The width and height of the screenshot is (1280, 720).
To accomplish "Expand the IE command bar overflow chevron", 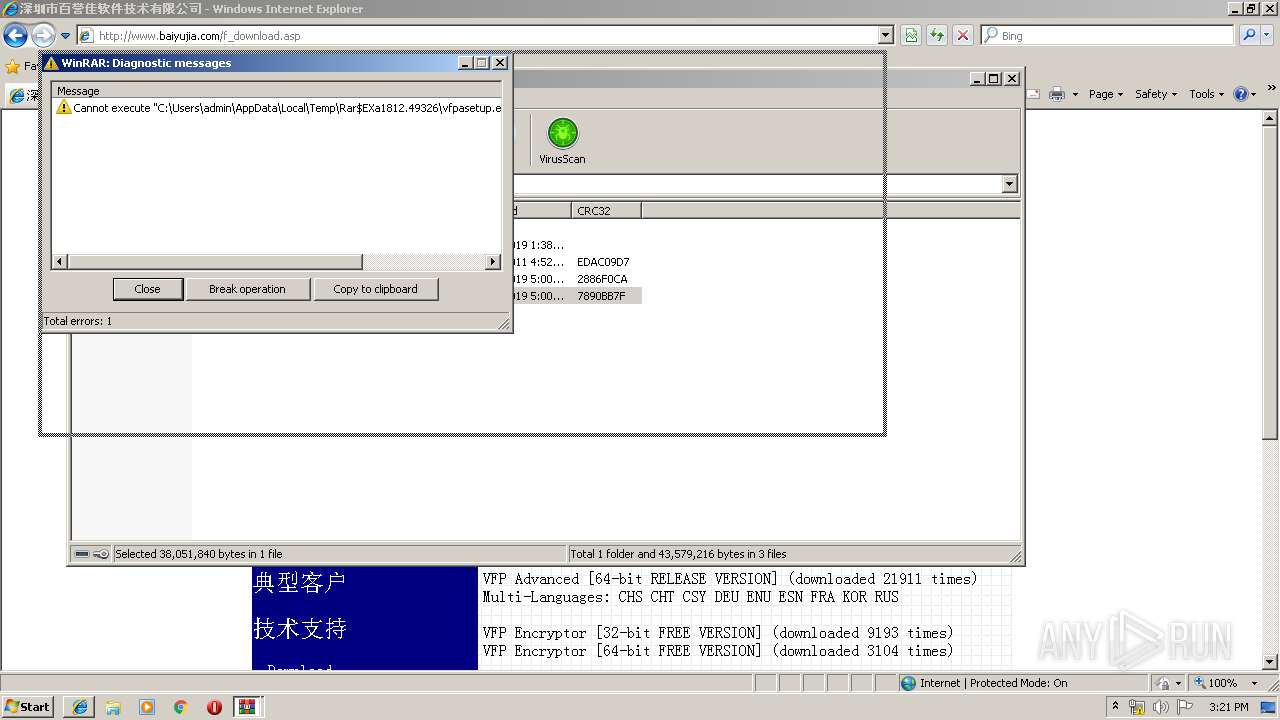I will pyautogui.click(x=1272, y=89).
